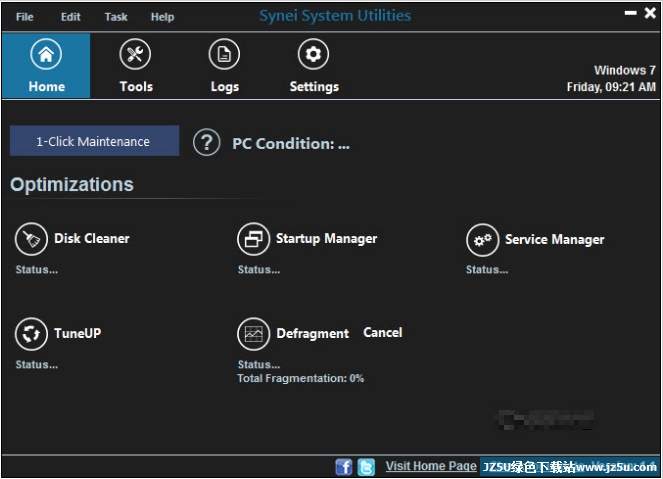Click the Service Manager gears icon
Screen dimensions: 663x479
482,240
